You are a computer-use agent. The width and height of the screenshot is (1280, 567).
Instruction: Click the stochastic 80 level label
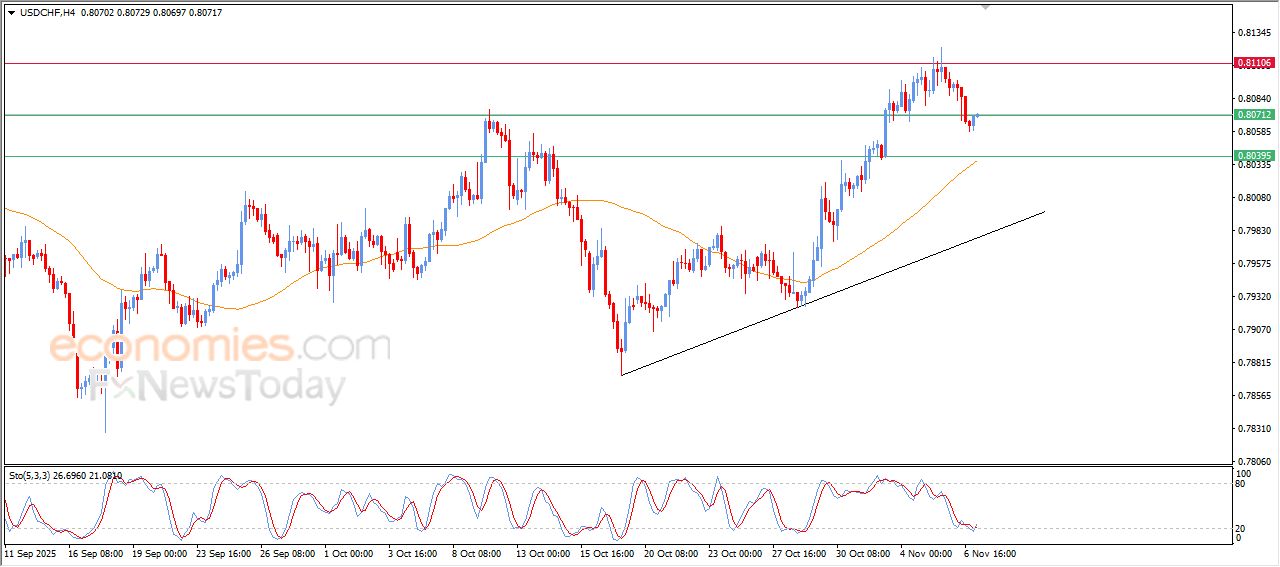tap(1243, 484)
